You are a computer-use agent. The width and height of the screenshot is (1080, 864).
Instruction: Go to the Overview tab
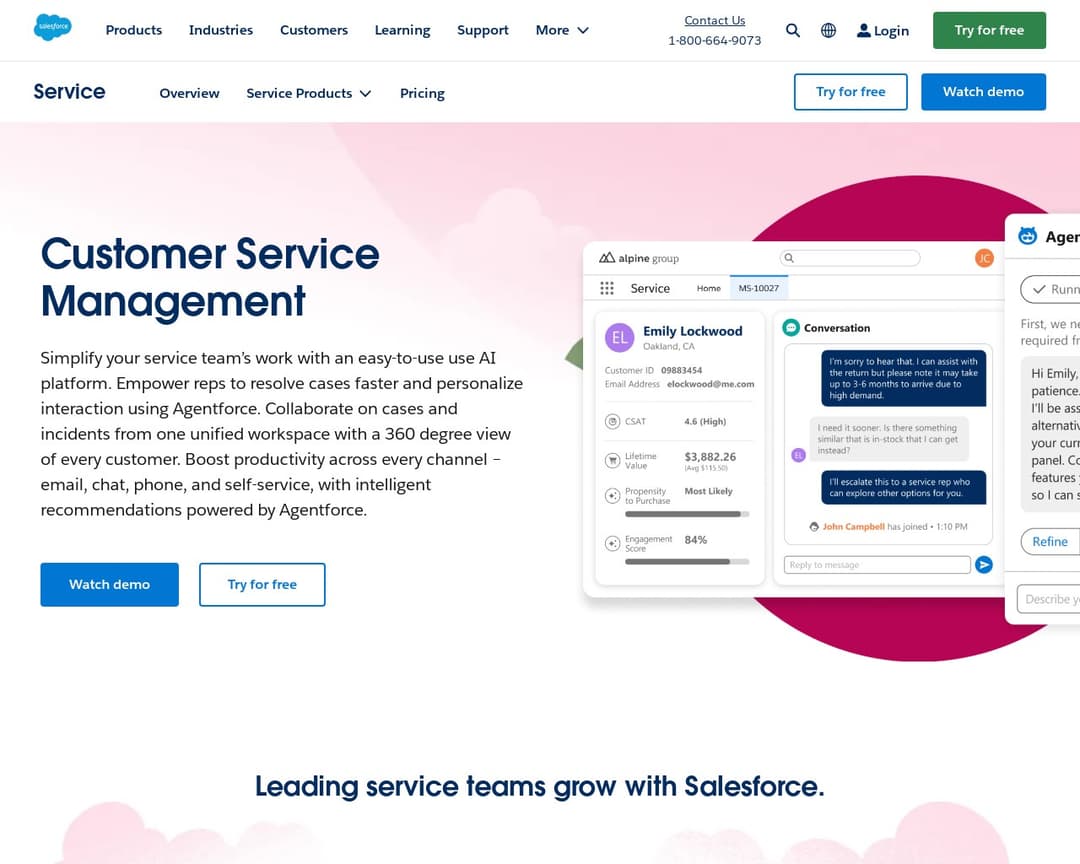tap(189, 93)
